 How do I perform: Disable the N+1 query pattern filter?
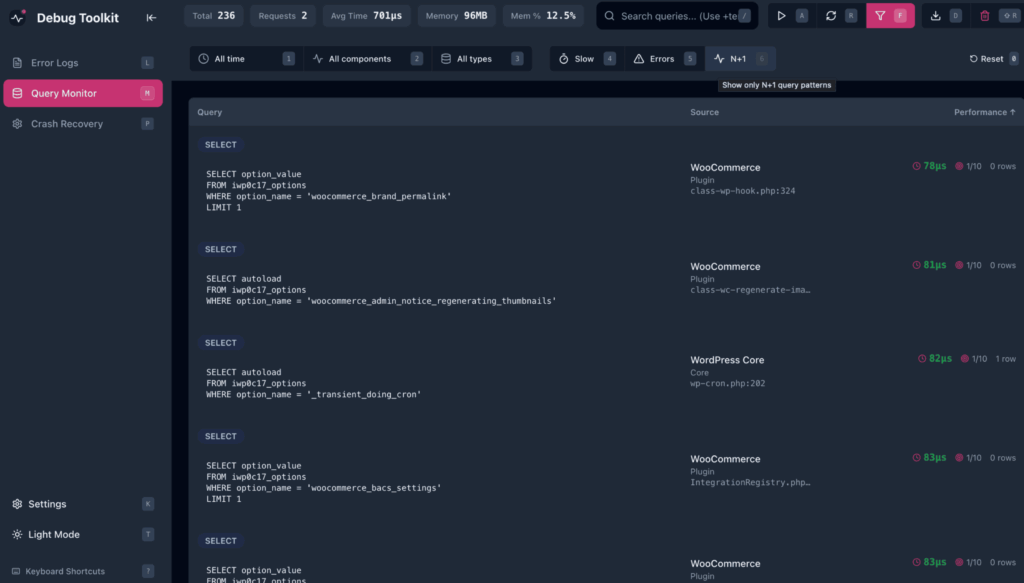tap(738, 58)
